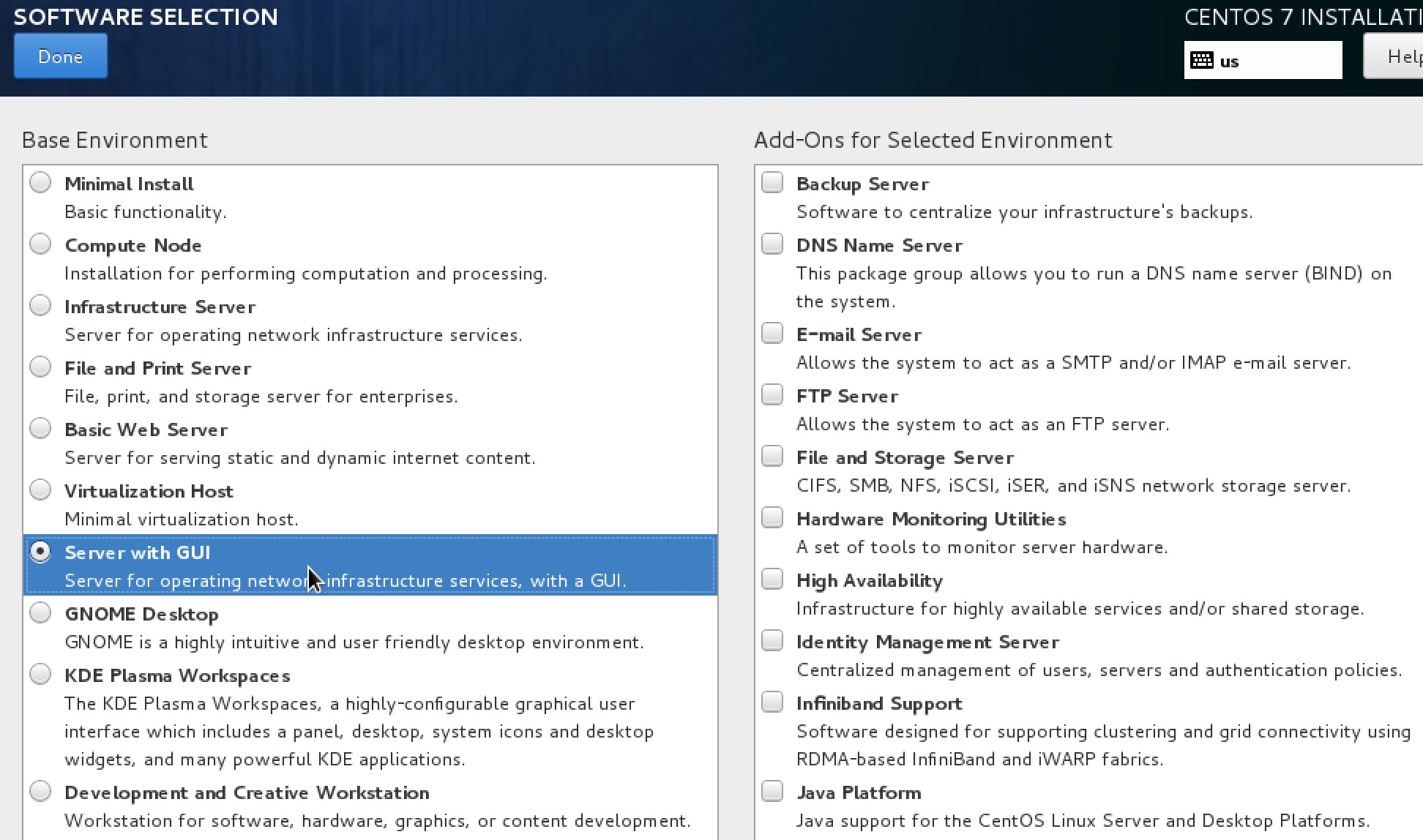Check the DNS Name Server add-on
Image resolution: width=1423 pixels, height=840 pixels.
(x=772, y=244)
